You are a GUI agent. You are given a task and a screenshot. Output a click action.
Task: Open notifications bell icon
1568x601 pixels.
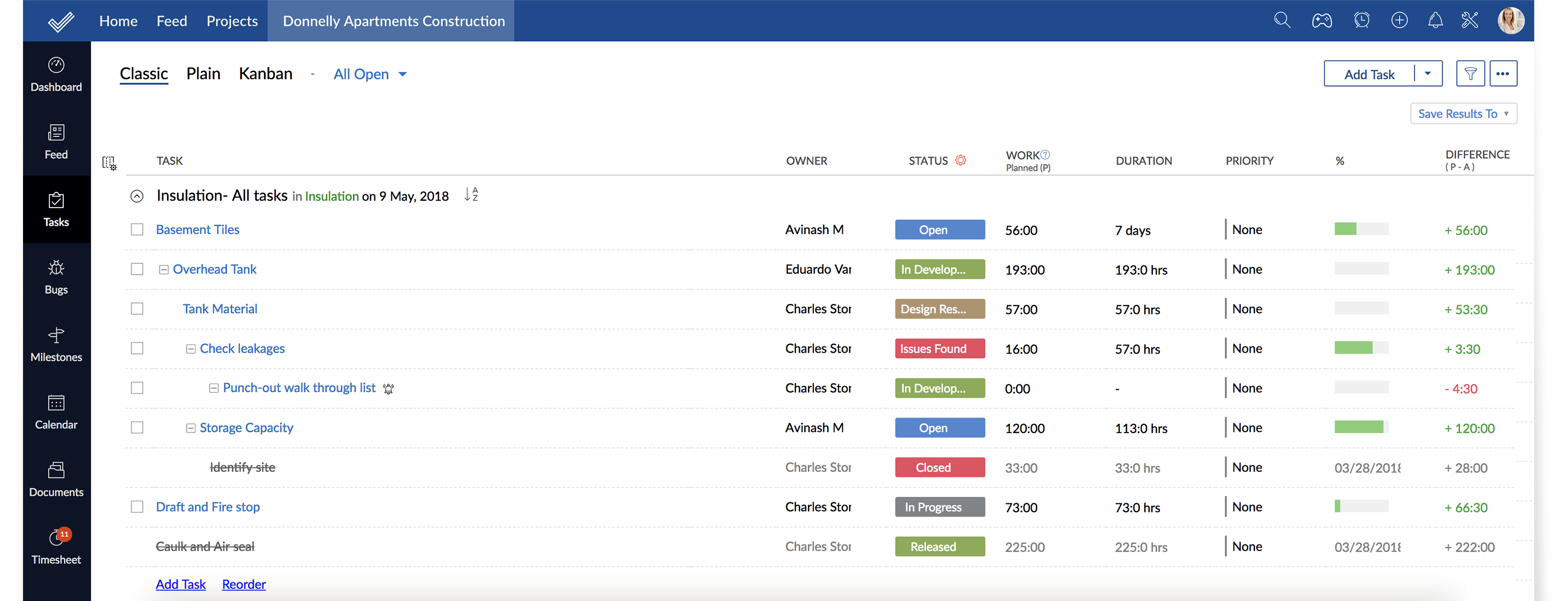click(1435, 20)
